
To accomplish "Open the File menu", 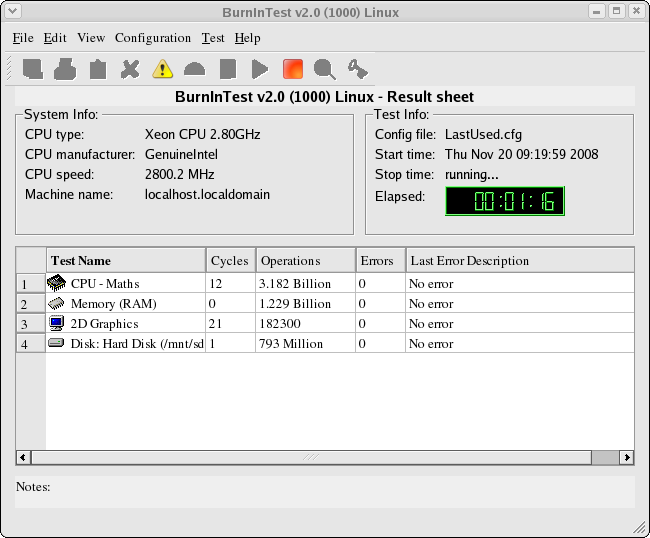I will pyautogui.click(x=23, y=38).
